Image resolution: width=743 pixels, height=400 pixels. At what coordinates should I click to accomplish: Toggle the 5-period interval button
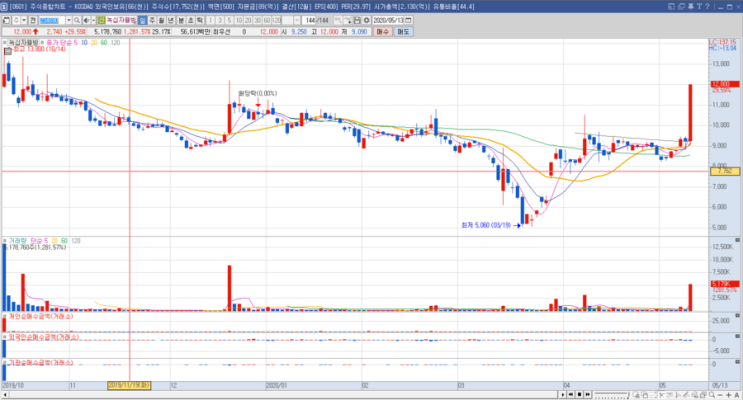(229, 20)
